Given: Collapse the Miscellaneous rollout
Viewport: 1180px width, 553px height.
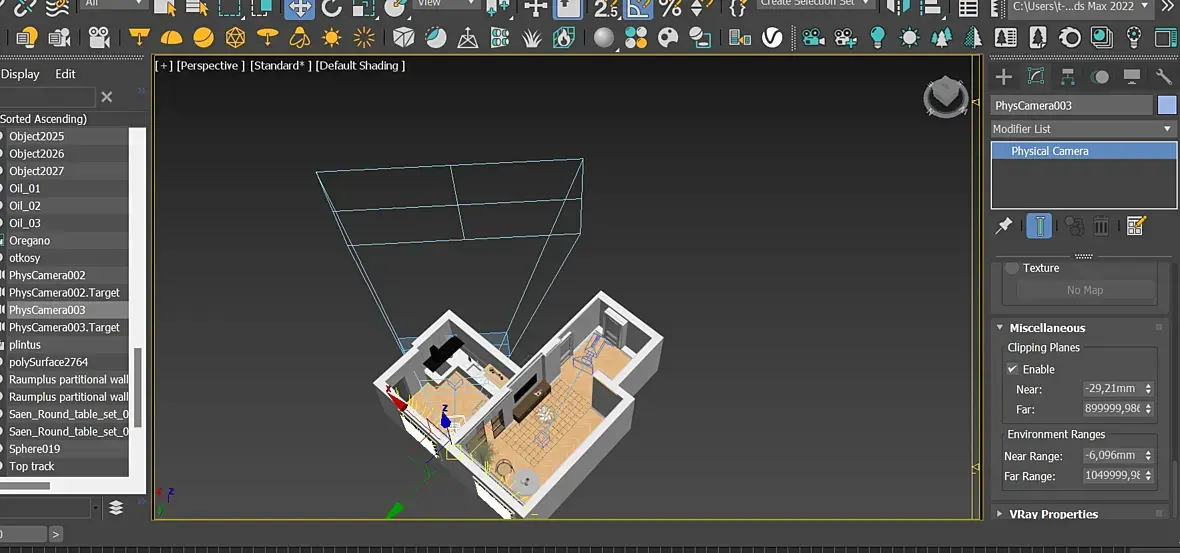Looking at the screenshot, I should coord(1046,328).
